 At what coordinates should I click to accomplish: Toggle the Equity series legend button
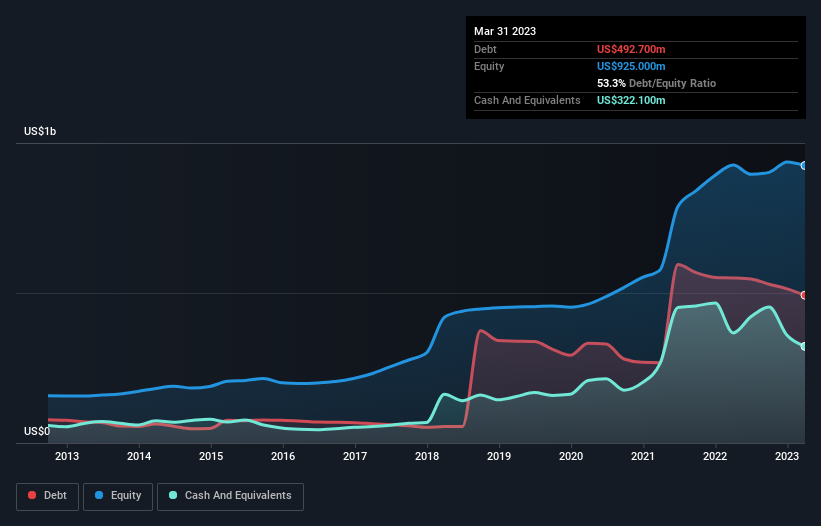point(118,496)
